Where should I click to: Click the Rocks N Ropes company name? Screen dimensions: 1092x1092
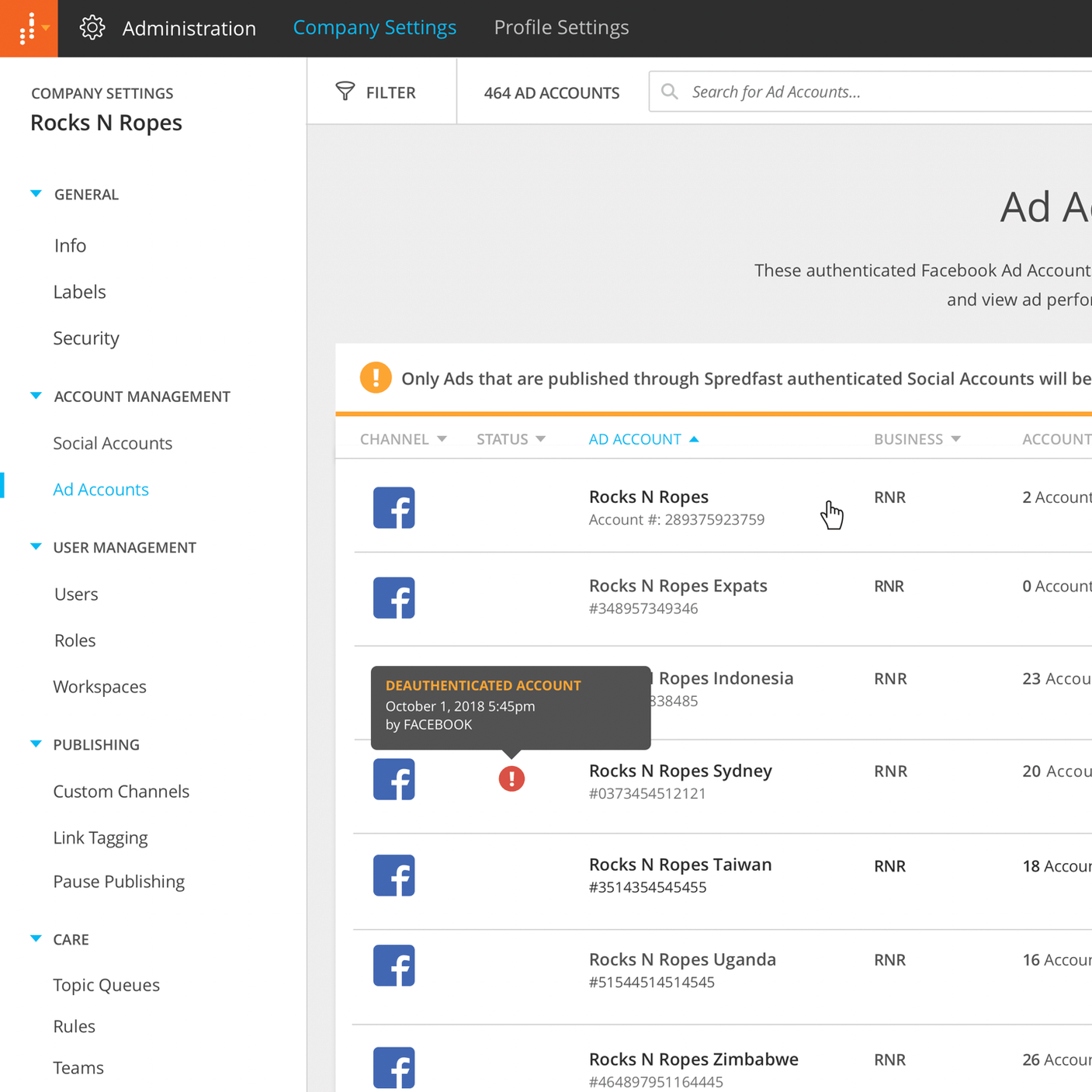106,123
